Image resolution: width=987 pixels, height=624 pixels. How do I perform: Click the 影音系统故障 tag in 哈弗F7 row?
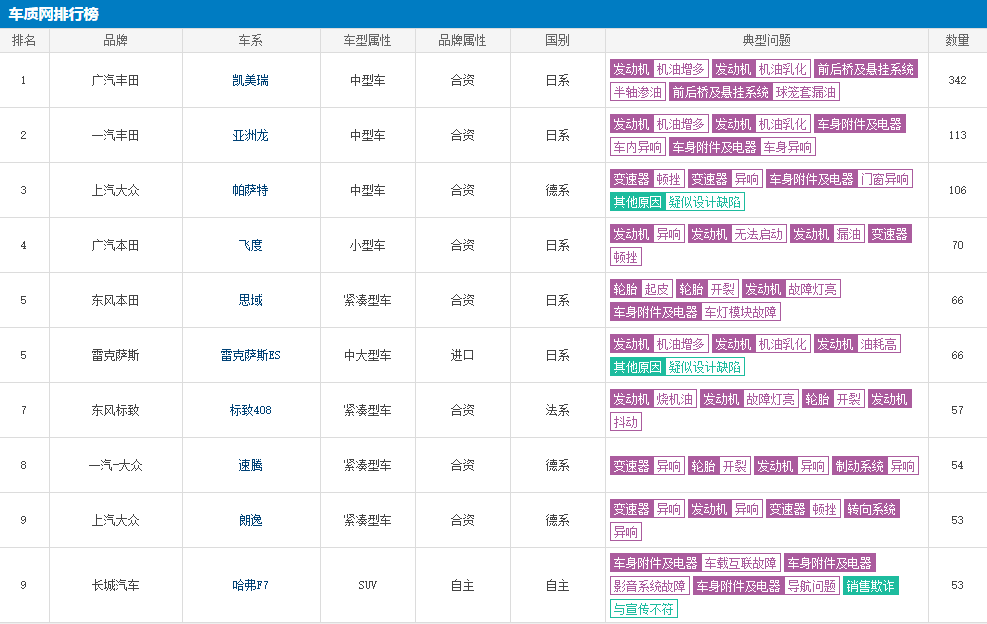pyautogui.click(x=650, y=586)
